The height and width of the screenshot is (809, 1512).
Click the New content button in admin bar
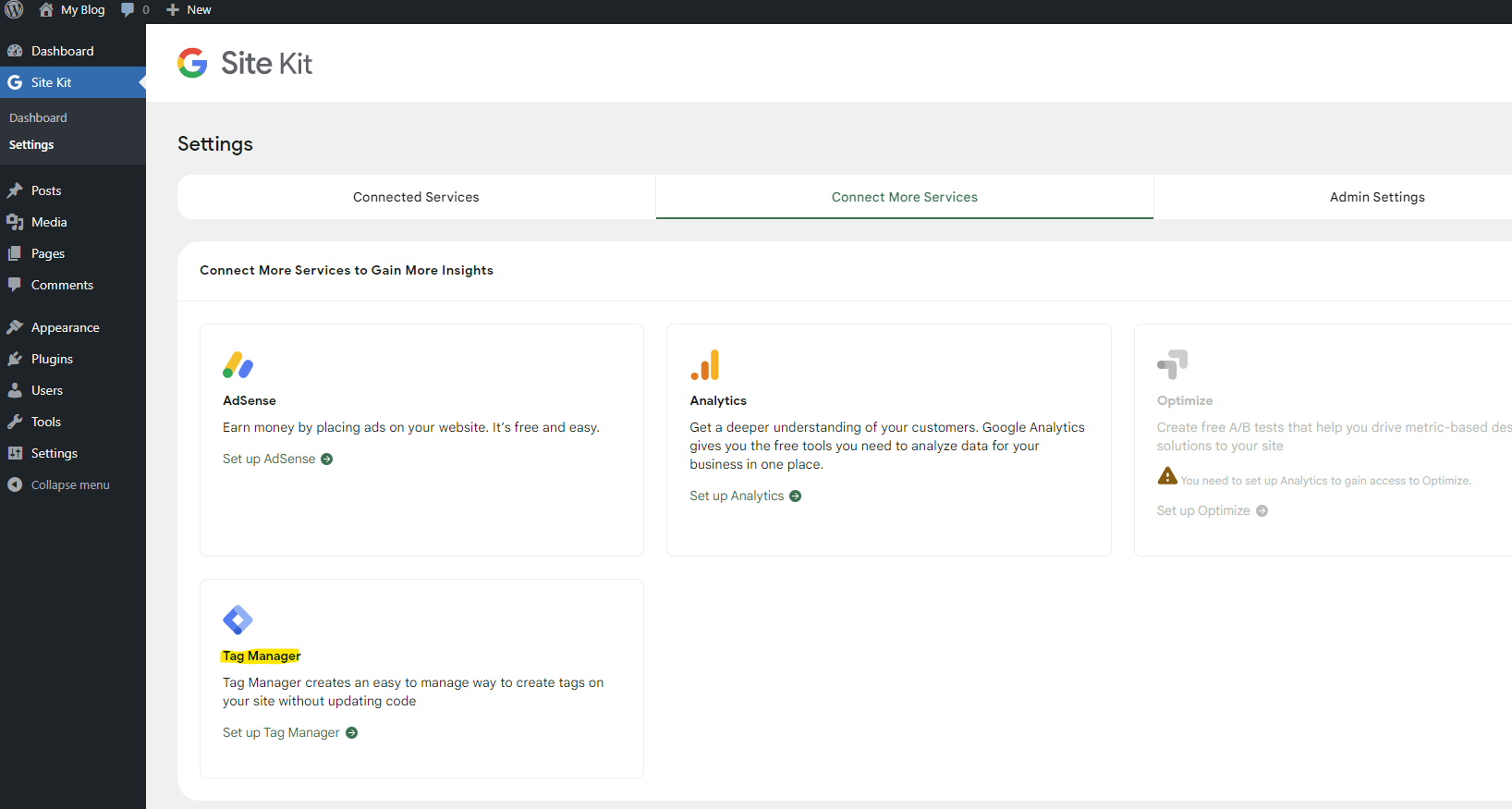[189, 9]
